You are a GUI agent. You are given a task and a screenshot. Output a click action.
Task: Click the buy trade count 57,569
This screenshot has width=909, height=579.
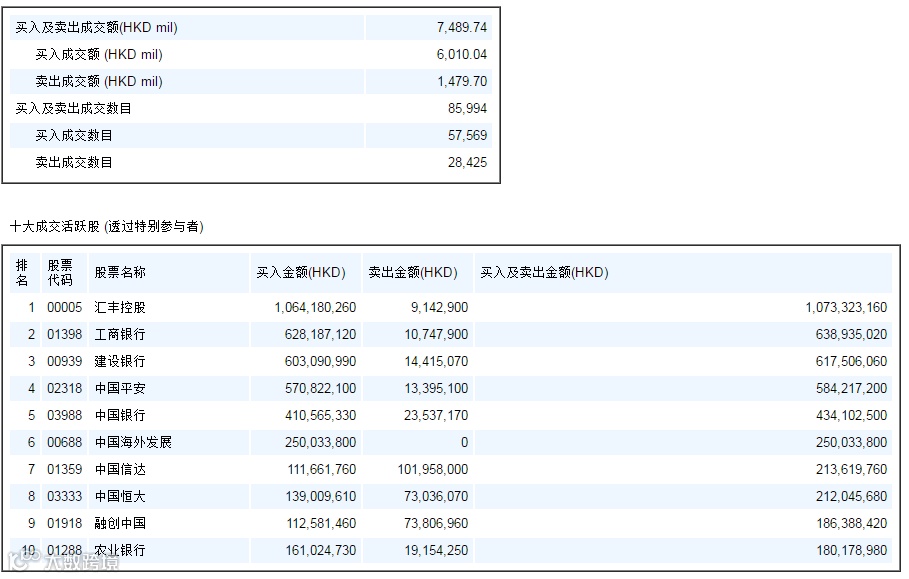467,136
